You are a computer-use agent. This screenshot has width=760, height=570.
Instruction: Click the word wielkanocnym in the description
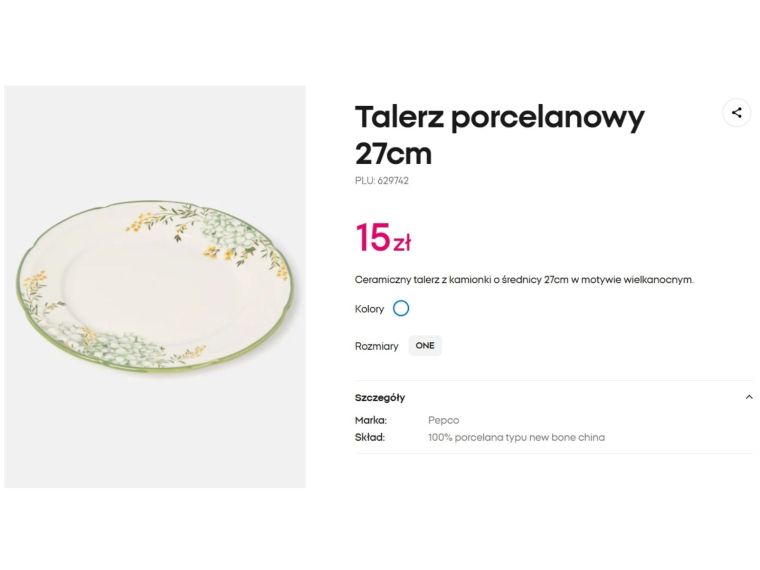(659, 280)
